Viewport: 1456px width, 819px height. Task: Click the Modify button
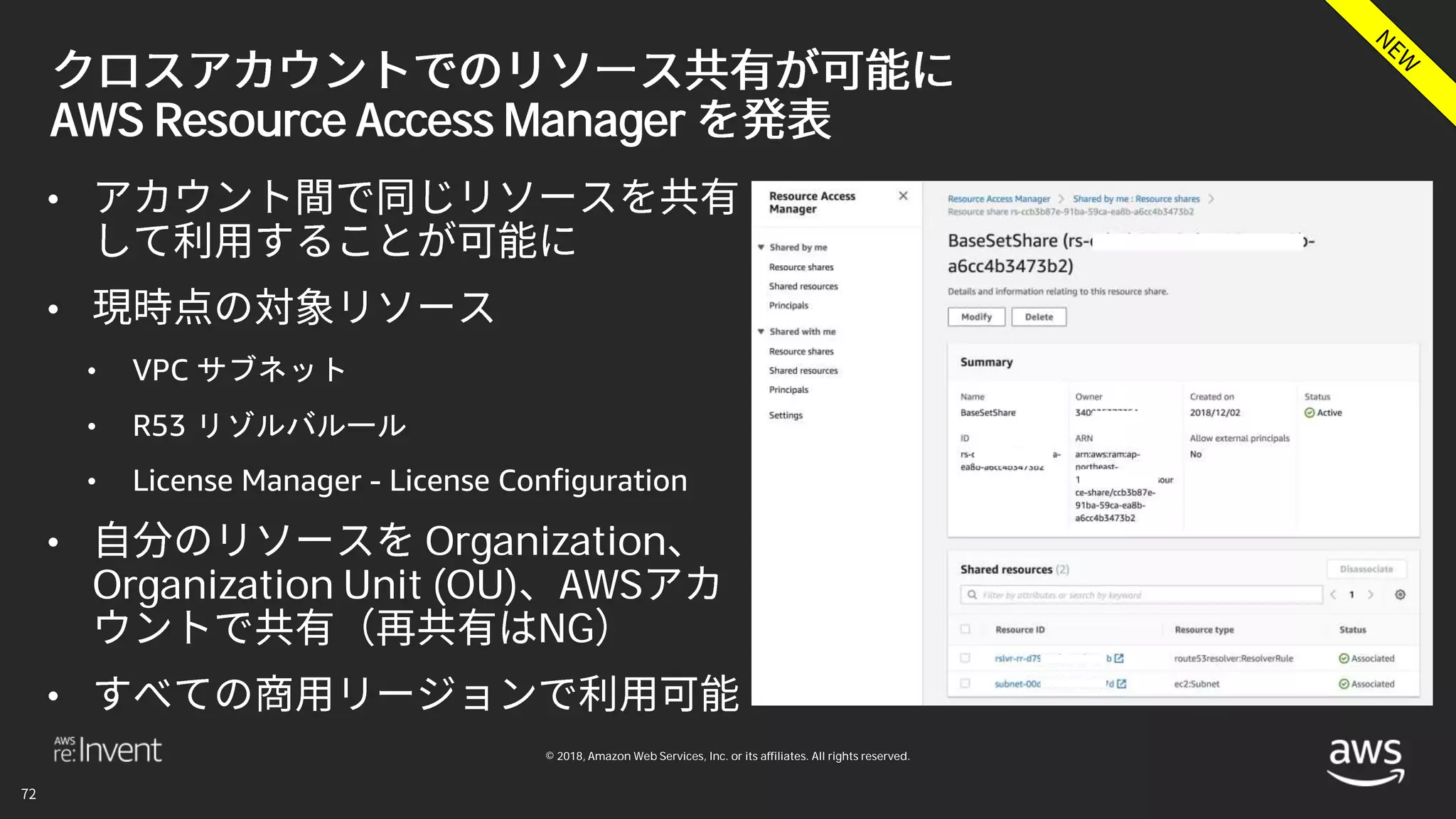[x=977, y=317]
